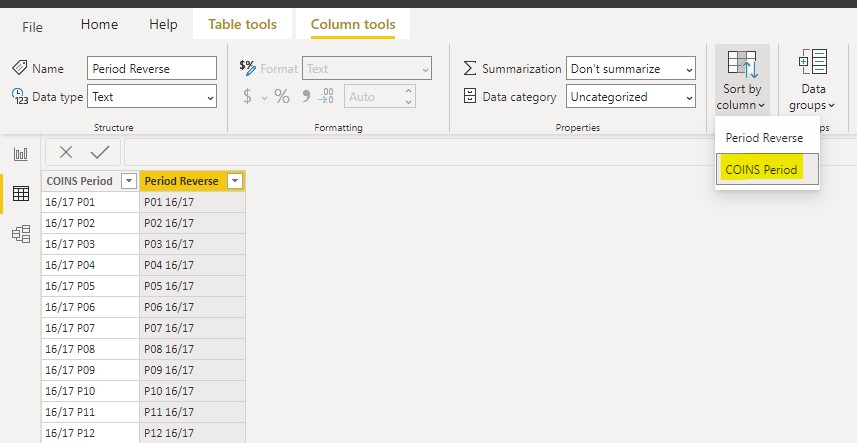Open the currency format dropdown arrow
Screen dimensions: 857x443
pos(265,98)
